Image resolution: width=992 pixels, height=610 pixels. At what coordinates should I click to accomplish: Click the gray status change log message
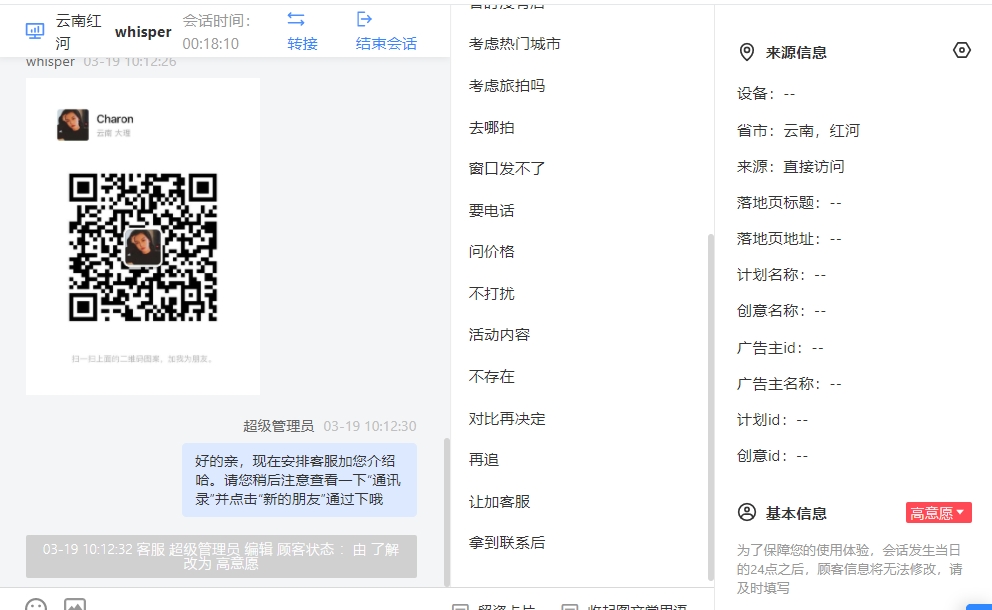tap(221, 556)
